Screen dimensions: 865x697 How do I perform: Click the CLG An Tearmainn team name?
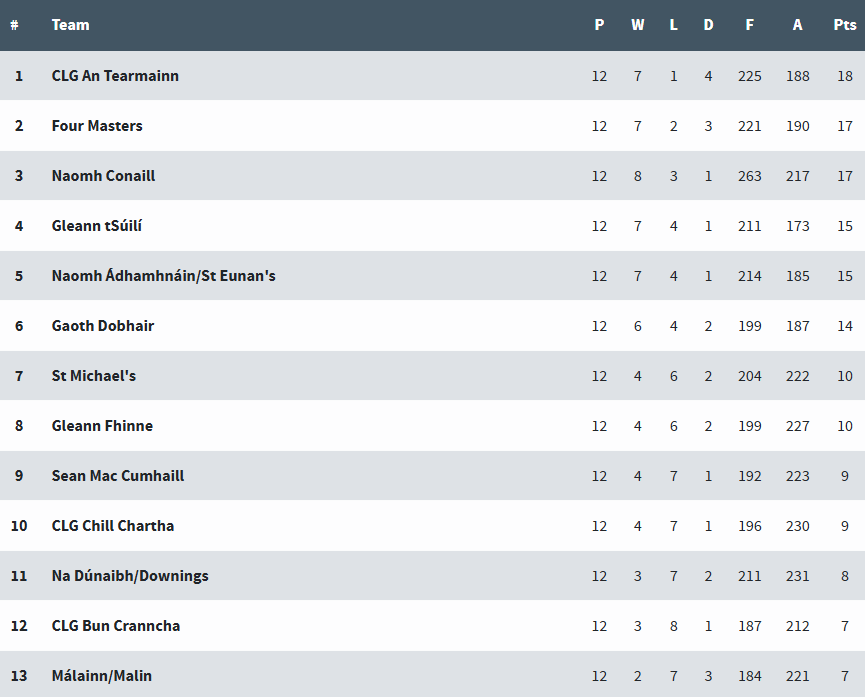coord(115,76)
